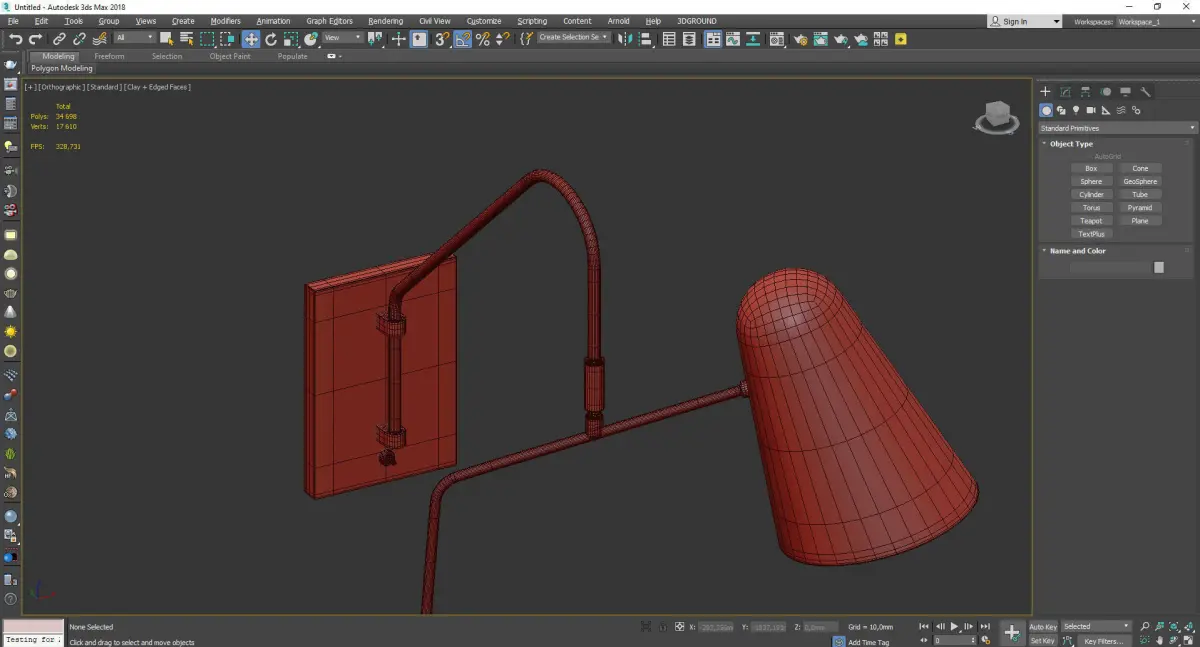
Task: Click the Redo arrow icon
Action: (x=35, y=39)
